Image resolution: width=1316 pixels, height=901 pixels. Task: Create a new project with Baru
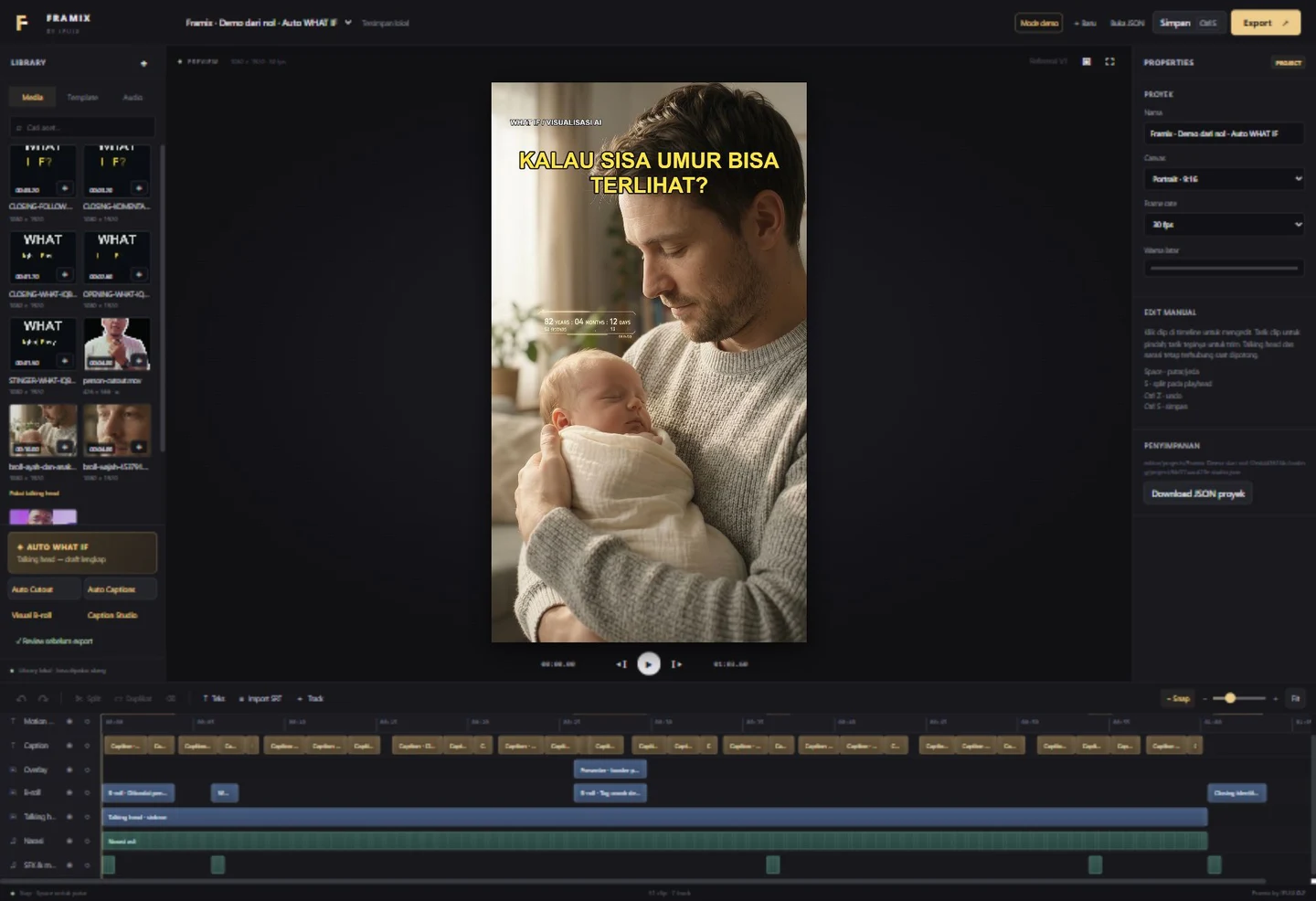(x=1085, y=23)
